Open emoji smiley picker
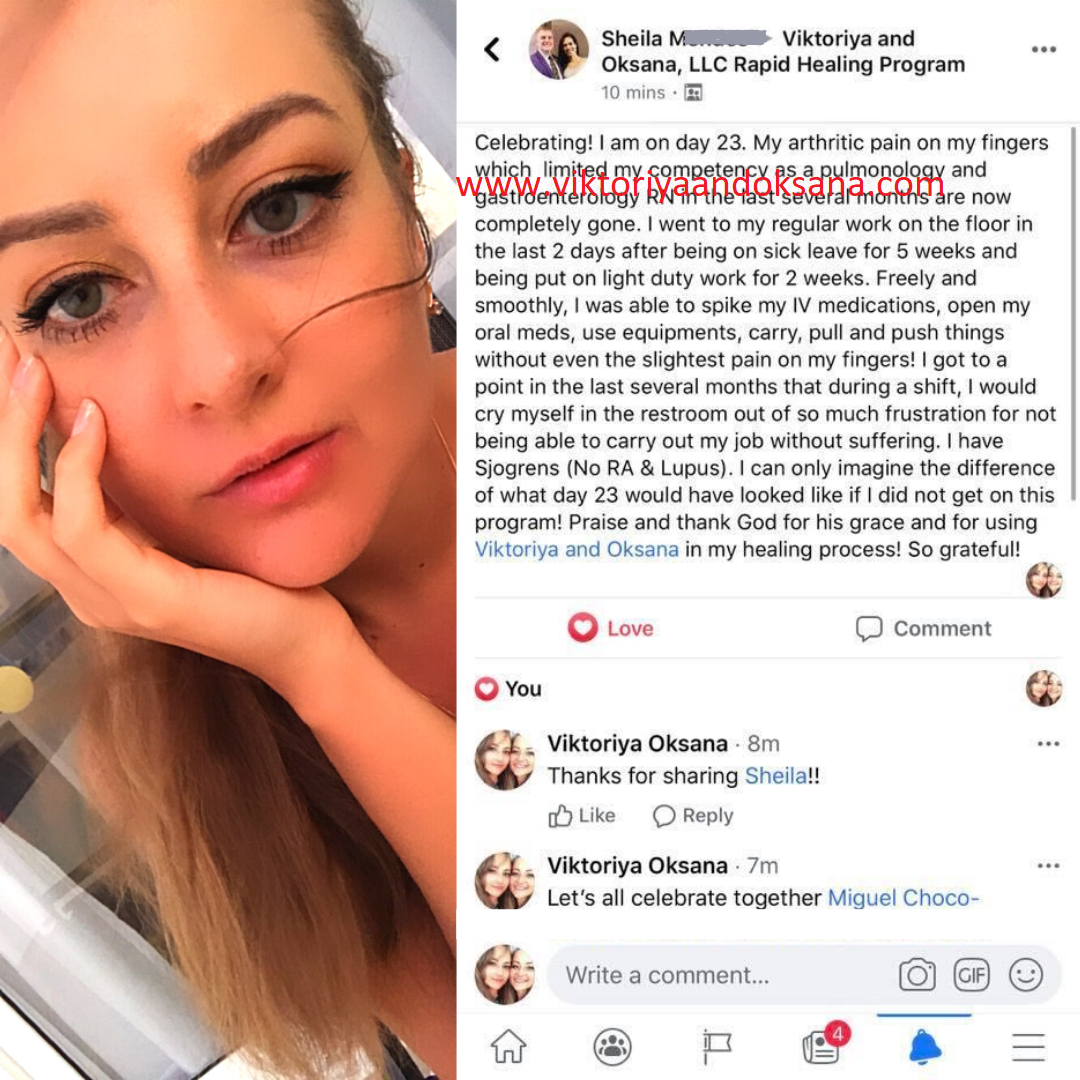The width and height of the screenshot is (1080, 1080). point(1026,975)
